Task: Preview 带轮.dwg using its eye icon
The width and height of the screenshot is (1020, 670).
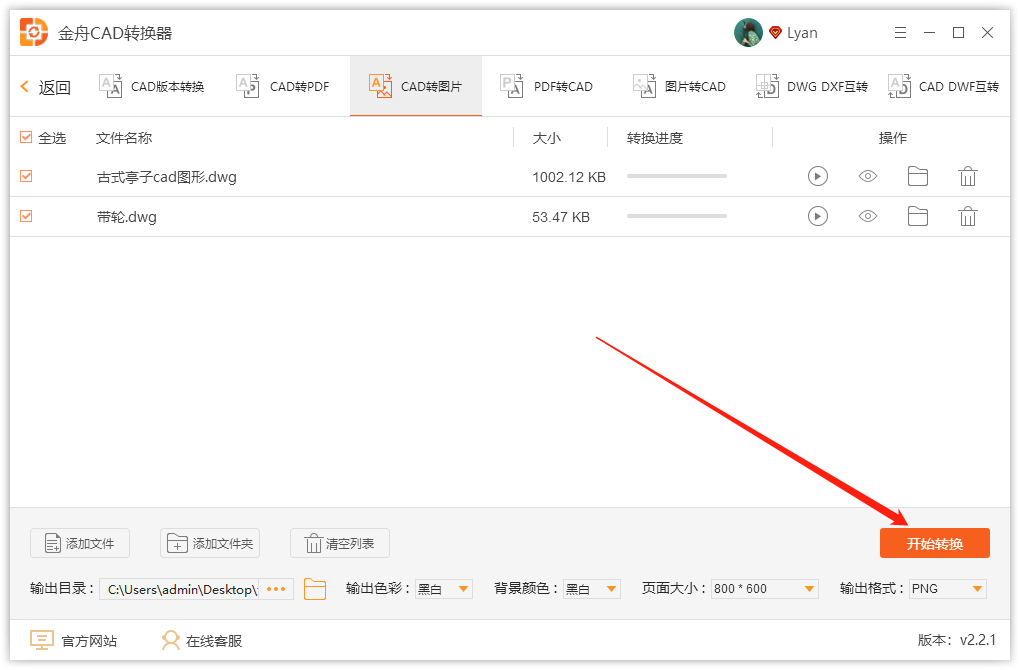Action: pyautogui.click(x=868, y=216)
